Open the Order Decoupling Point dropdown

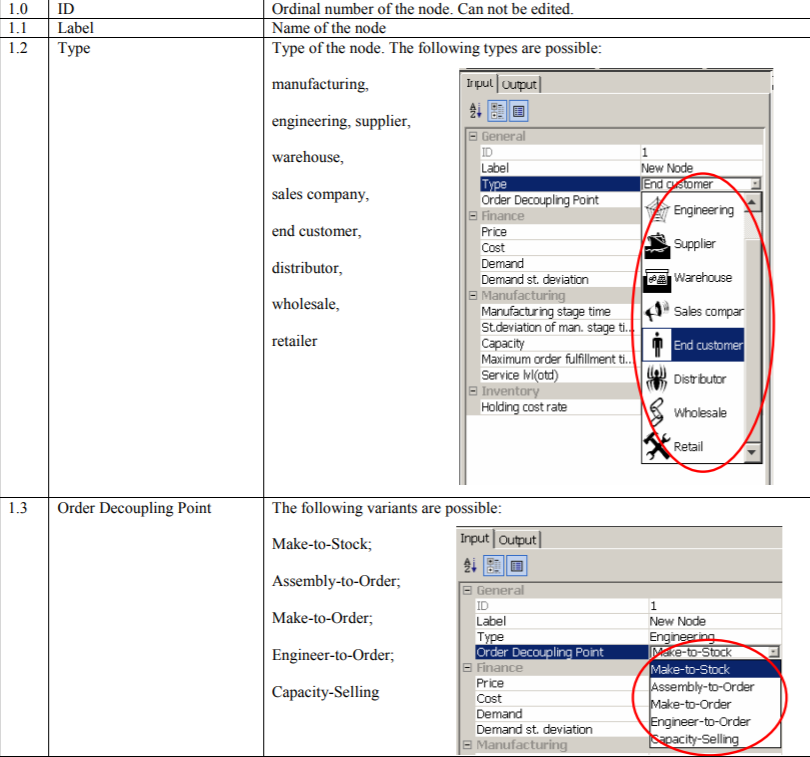[x=775, y=651]
